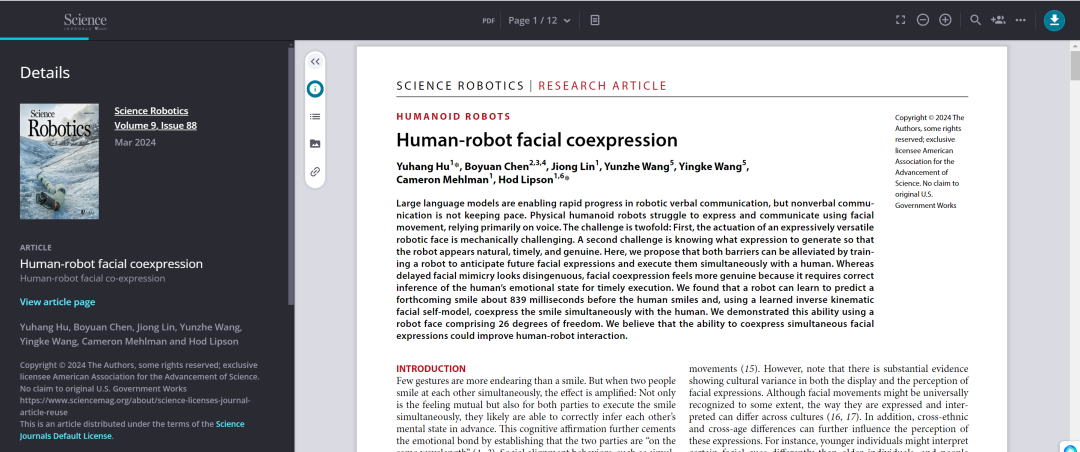Open share with people icon
The height and width of the screenshot is (452, 1080).
(998, 20)
